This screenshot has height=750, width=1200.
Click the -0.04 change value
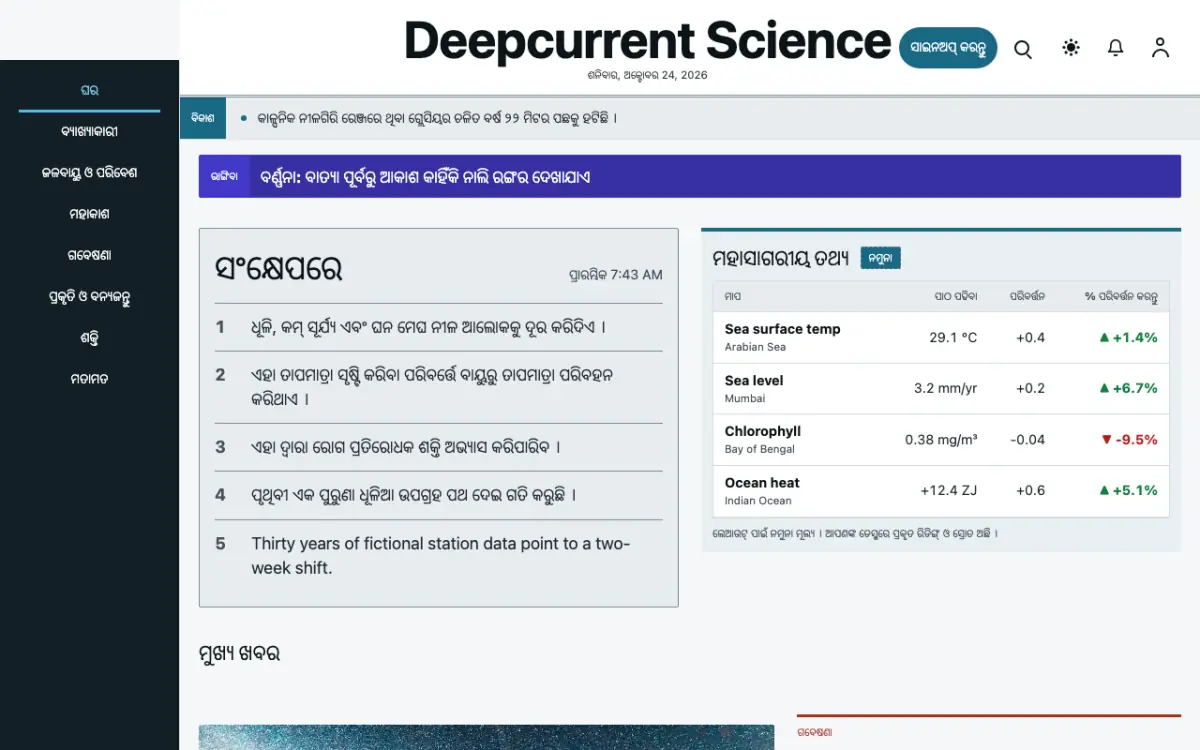click(x=1027, y=439)
